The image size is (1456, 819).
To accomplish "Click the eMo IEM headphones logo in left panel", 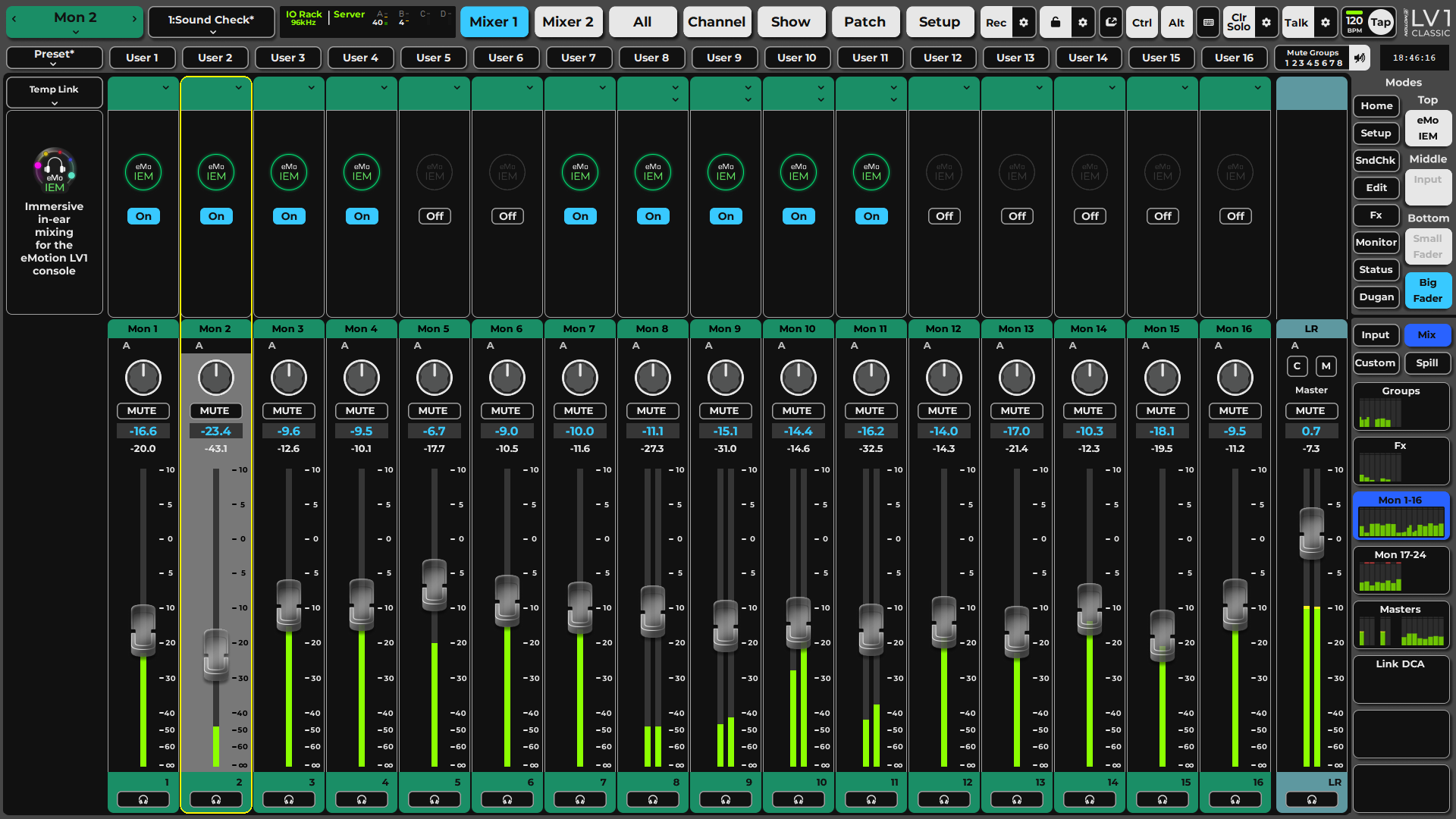I will click(x=55, y=171).
